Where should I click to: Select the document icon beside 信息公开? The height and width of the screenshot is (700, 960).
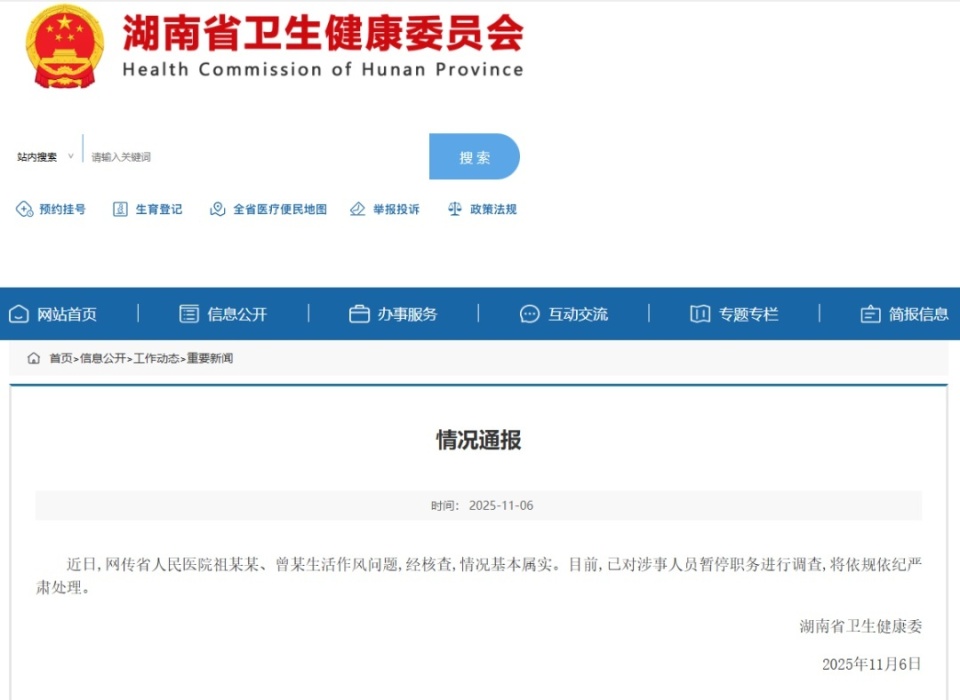tap(187, 313)
